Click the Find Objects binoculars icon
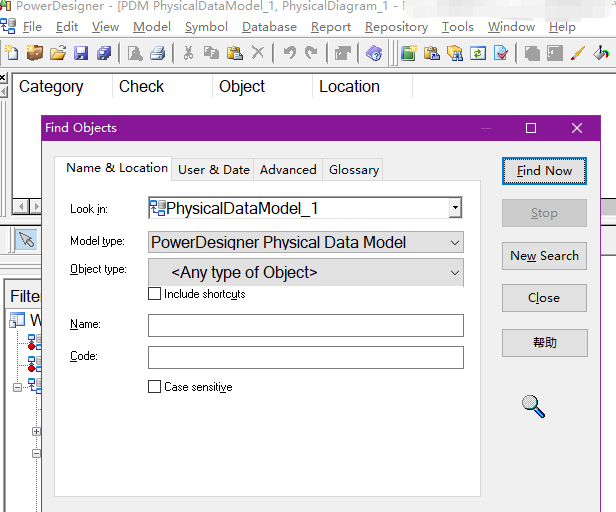This screenshot has height=512, width=616. pyautogui.click(x=455, y=53)
